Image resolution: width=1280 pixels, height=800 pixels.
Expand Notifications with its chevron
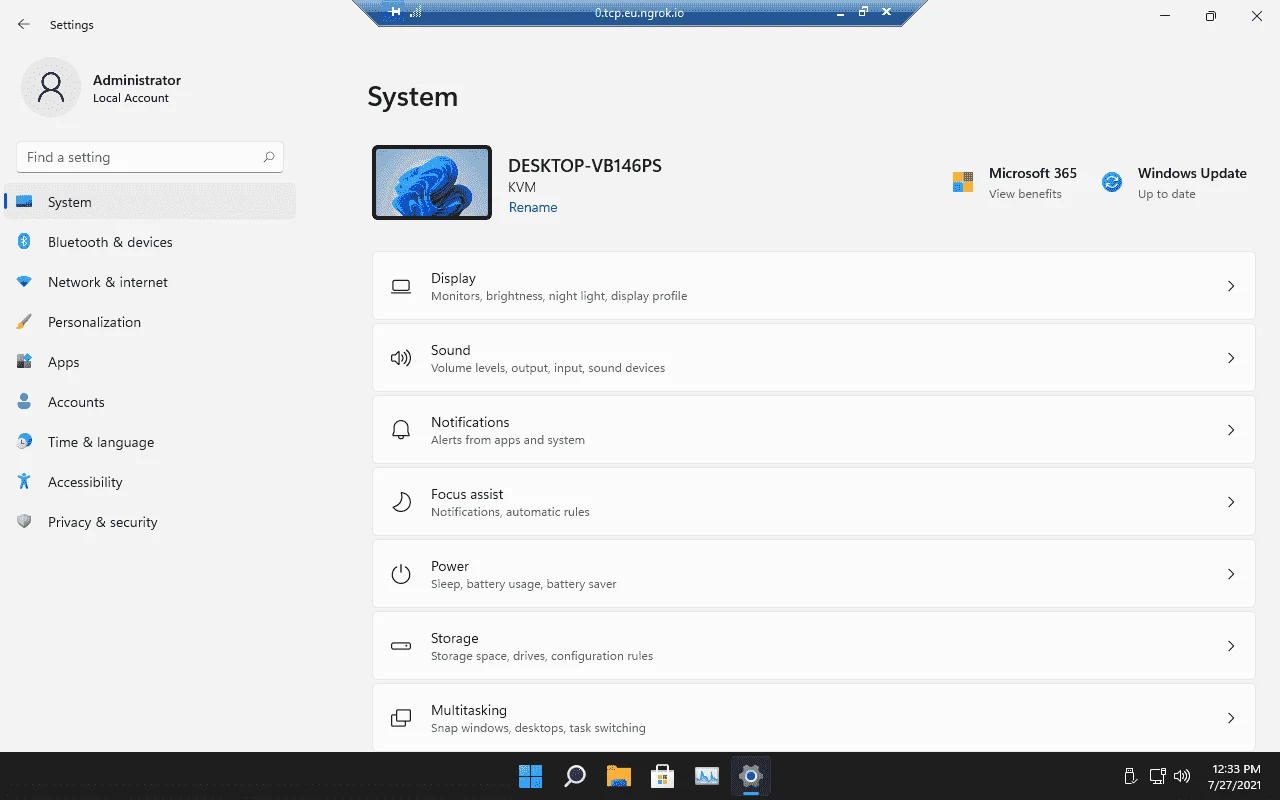1231,430
